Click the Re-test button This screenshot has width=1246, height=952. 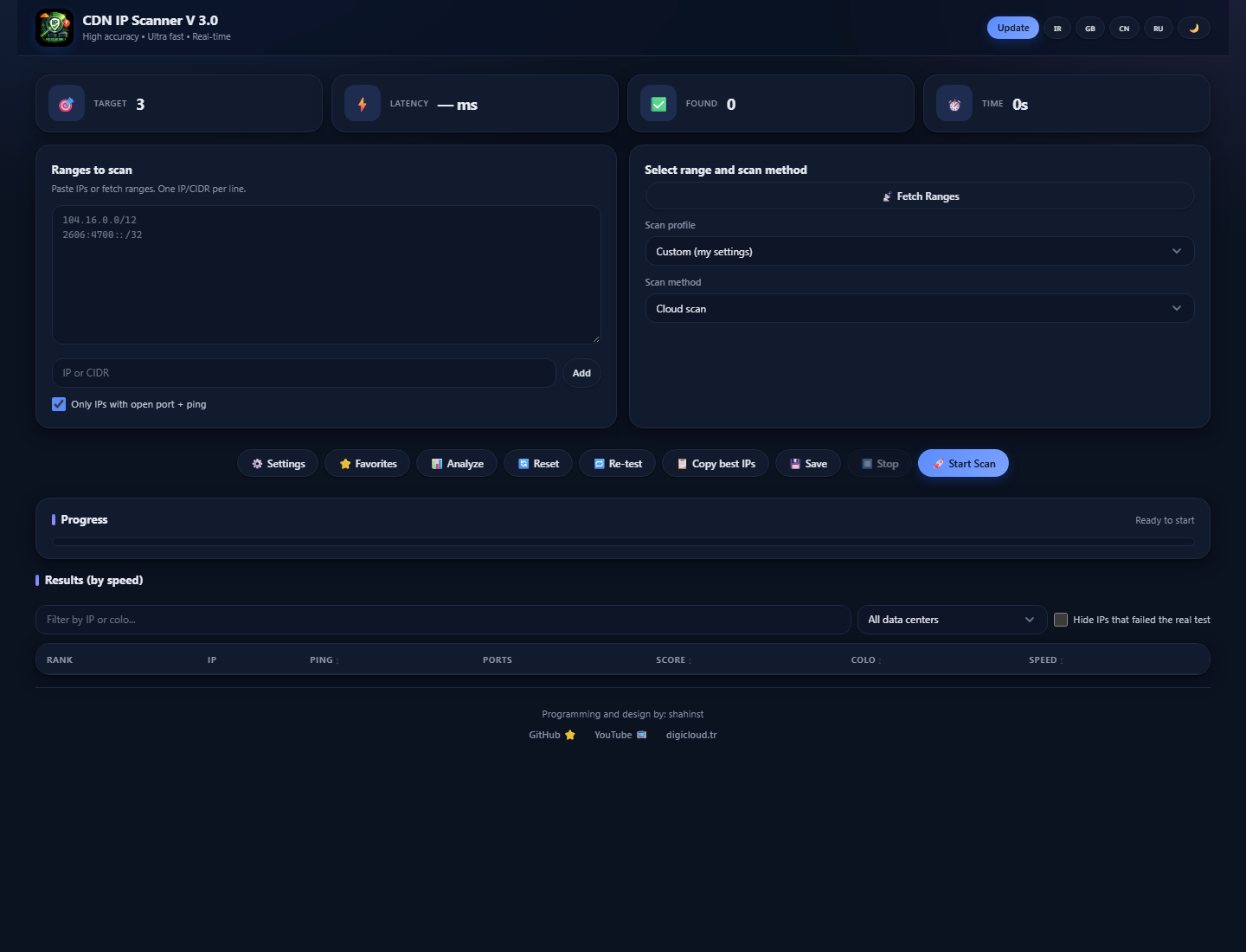(x=618, y=463)
